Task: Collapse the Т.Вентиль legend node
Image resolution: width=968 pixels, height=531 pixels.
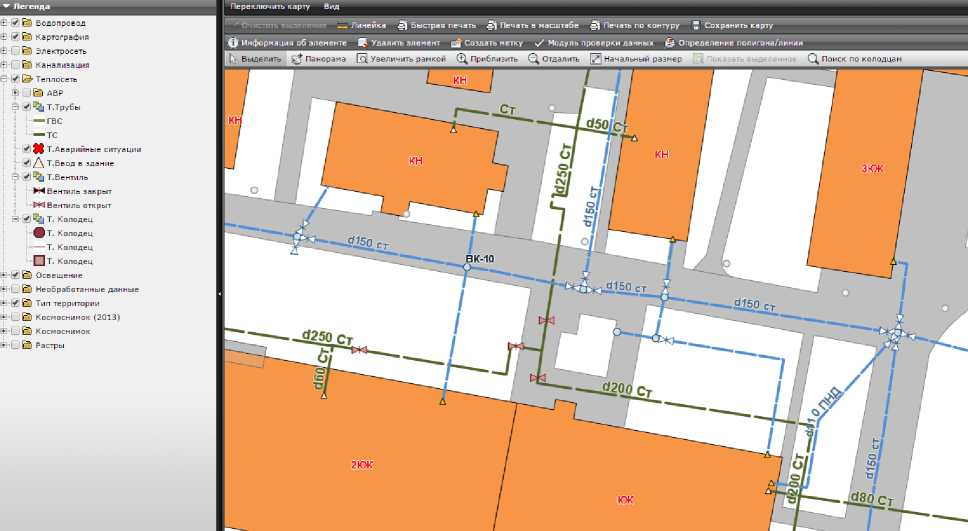Action: click(16, 177)
